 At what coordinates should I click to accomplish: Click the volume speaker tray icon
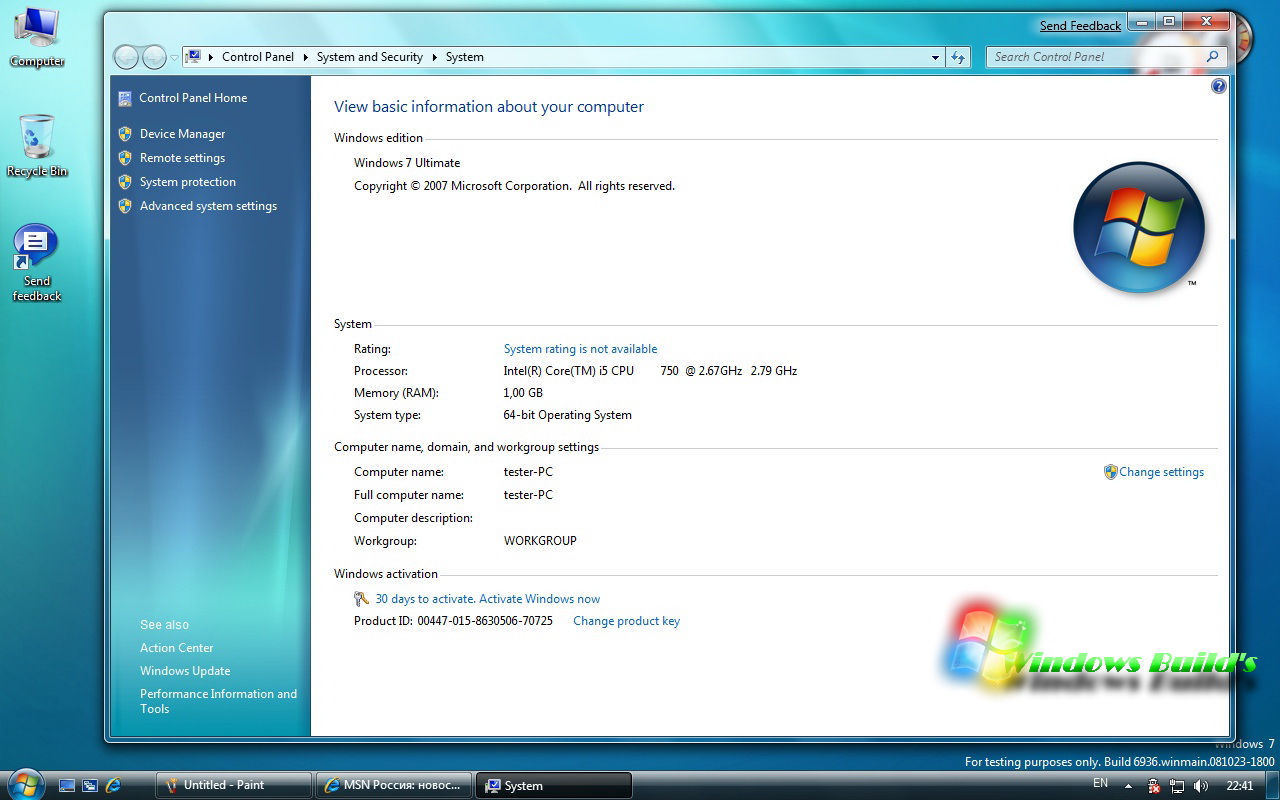(1200, 786)
